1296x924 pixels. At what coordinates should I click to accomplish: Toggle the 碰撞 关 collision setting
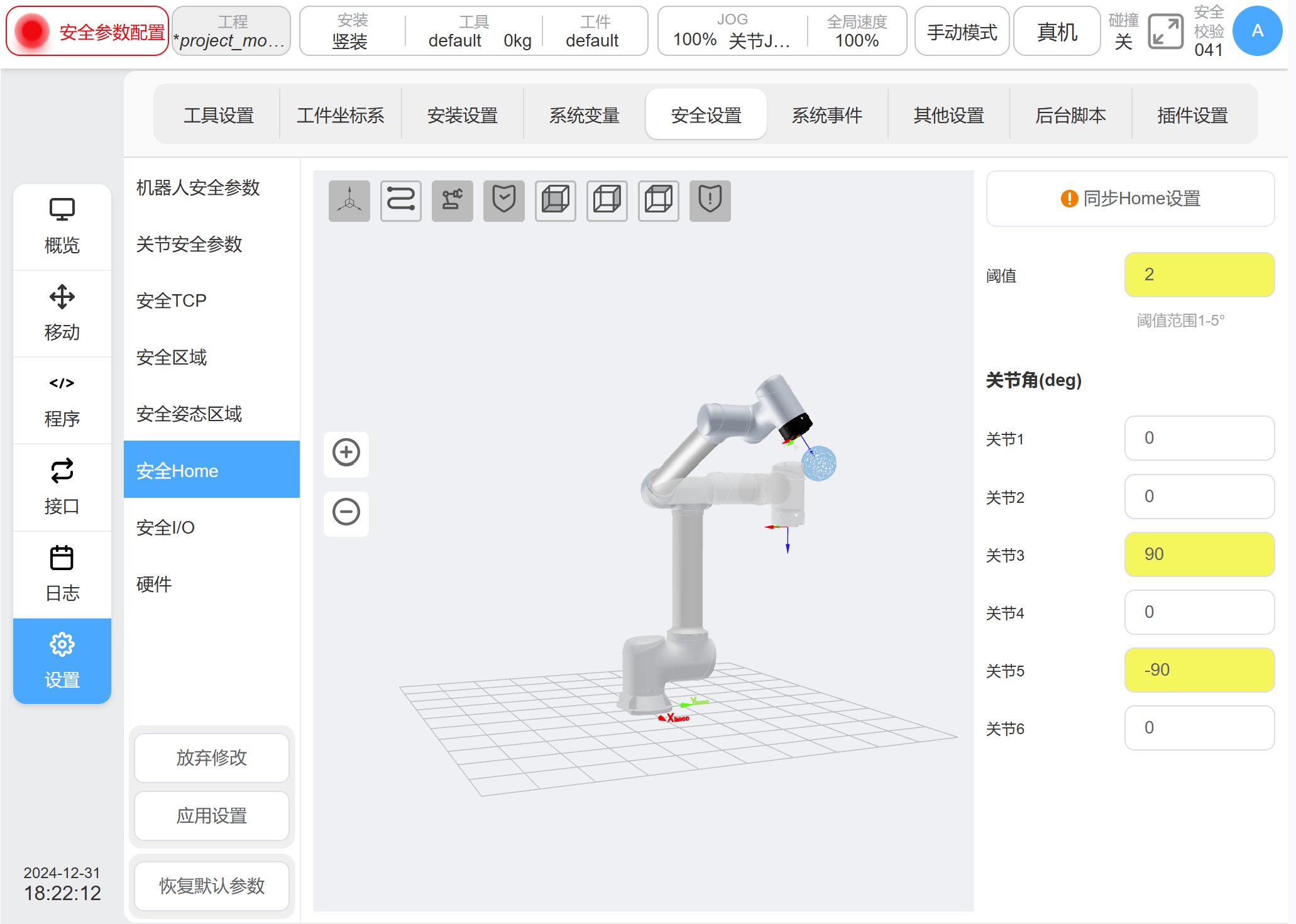[x=1123, y=31]
